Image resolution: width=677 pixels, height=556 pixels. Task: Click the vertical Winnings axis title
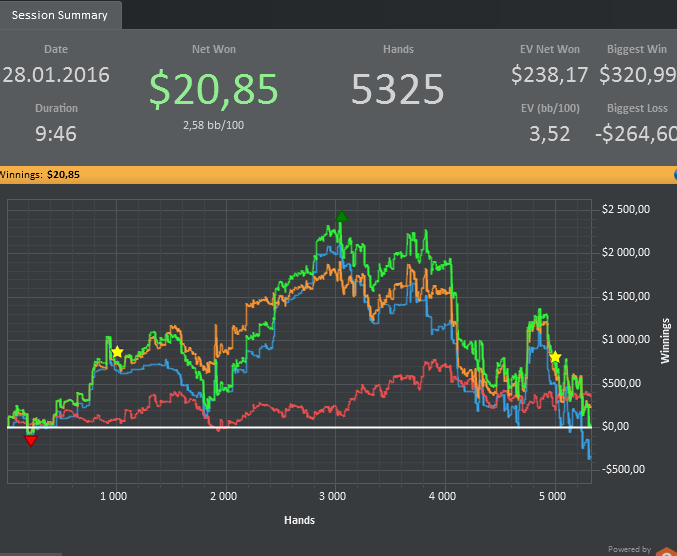coord(665,341)
